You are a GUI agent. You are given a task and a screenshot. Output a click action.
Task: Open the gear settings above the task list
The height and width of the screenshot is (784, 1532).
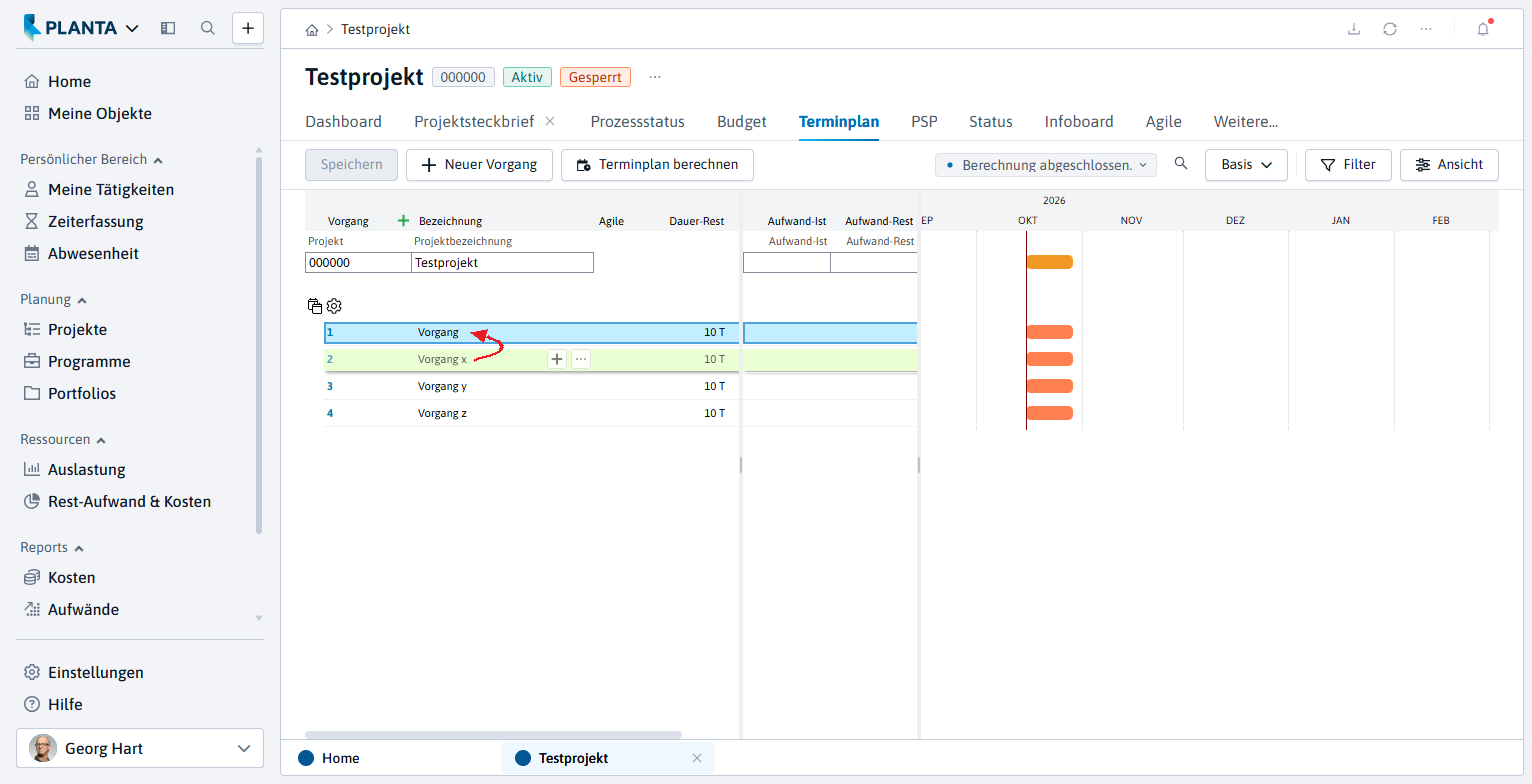pos(335,306)
